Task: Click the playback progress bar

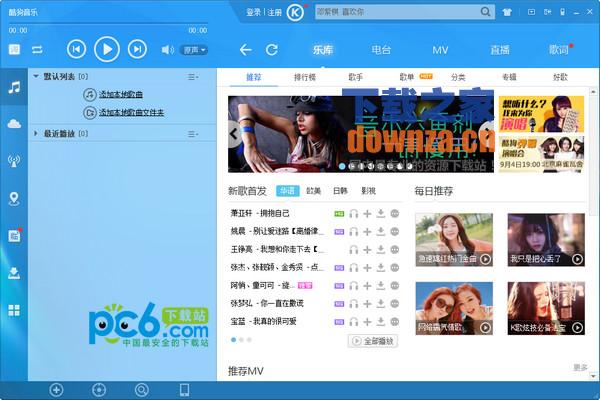Action: pos(108,24)
